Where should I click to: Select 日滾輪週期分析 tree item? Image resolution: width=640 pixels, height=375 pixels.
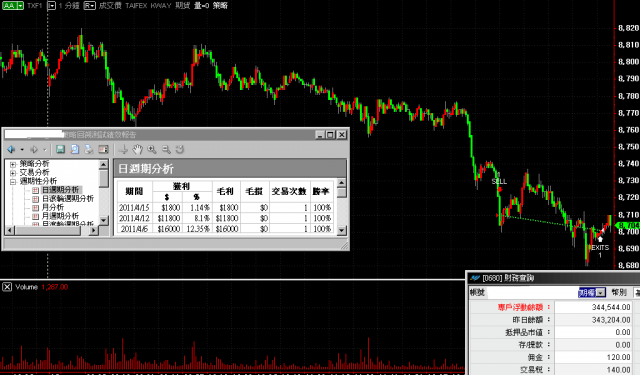[x=68, y=198]
